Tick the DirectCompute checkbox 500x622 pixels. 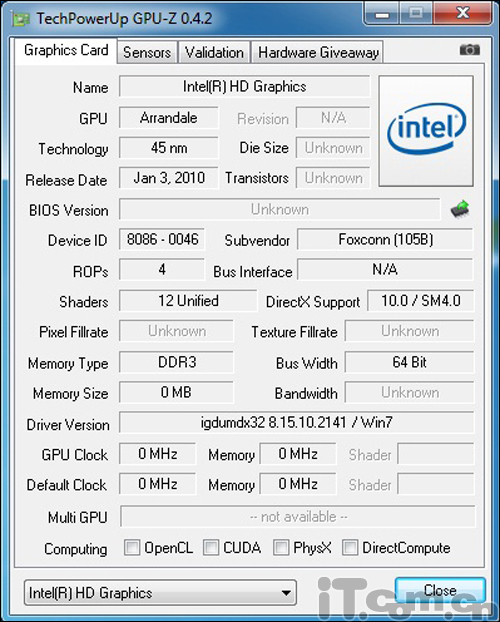point(350,548)
